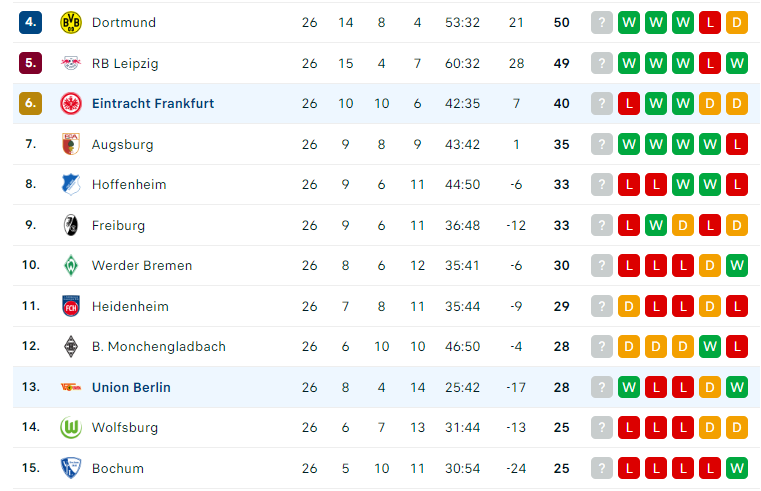The height and width of the screenshot is (491, 761).
Task: Click Eintracht Frankfurt's red L form badge
Action: (x=629, y=103)
